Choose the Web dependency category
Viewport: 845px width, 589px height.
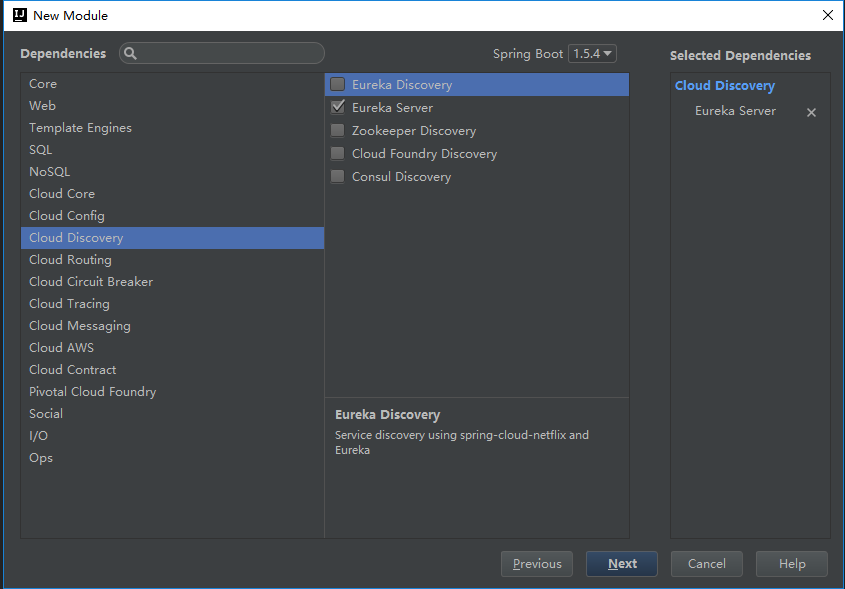pos(42,106)
